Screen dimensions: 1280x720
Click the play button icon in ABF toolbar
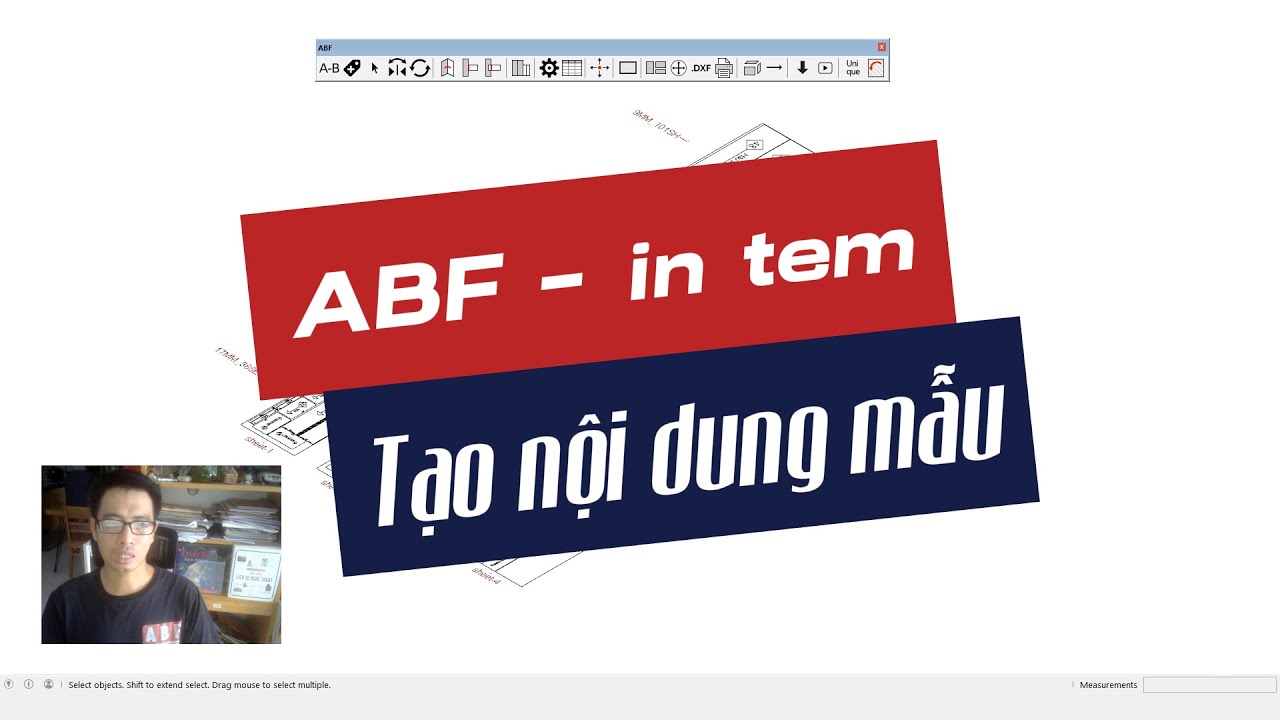825,68
